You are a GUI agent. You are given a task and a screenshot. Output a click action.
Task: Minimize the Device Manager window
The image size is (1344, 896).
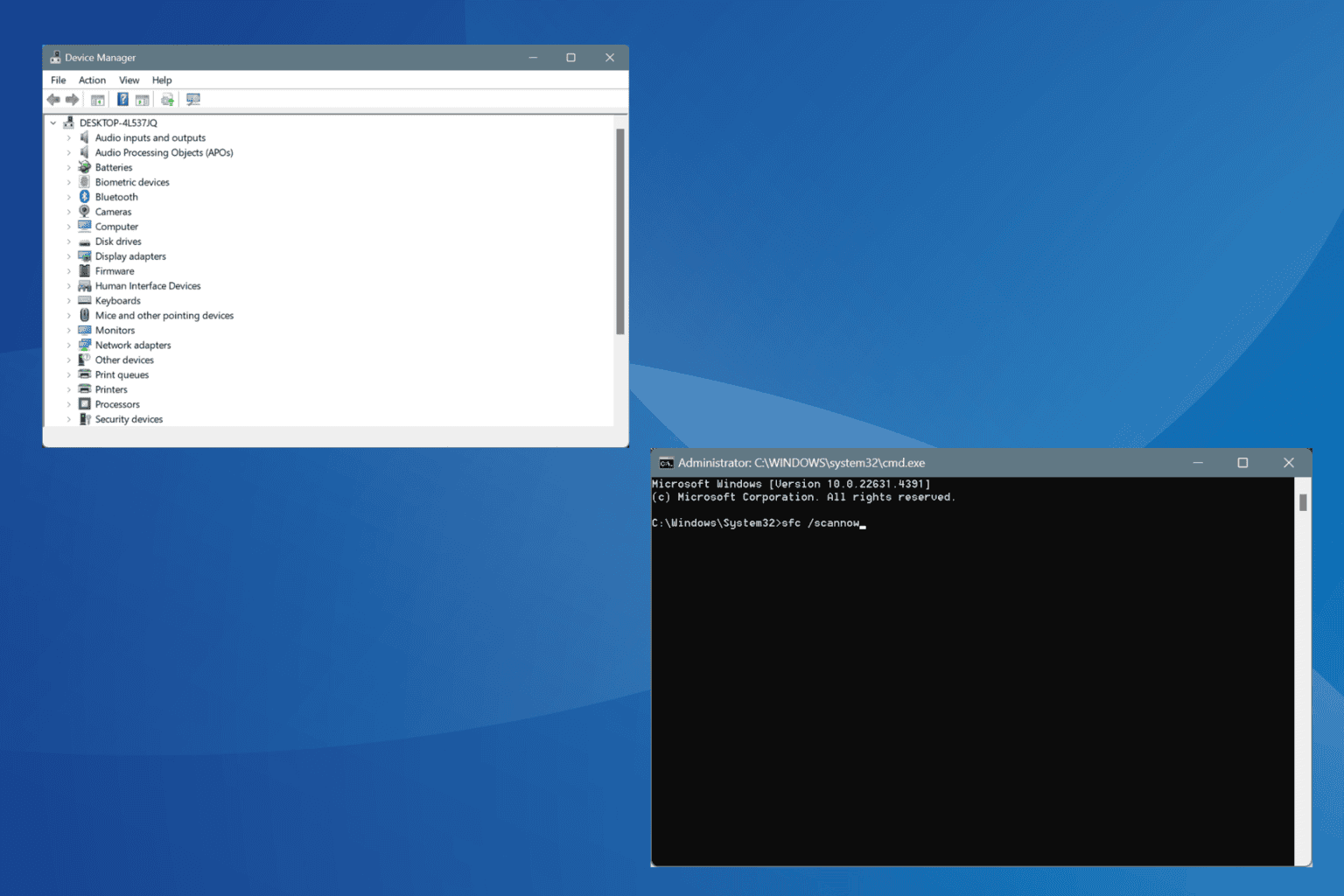pos(533,58)
